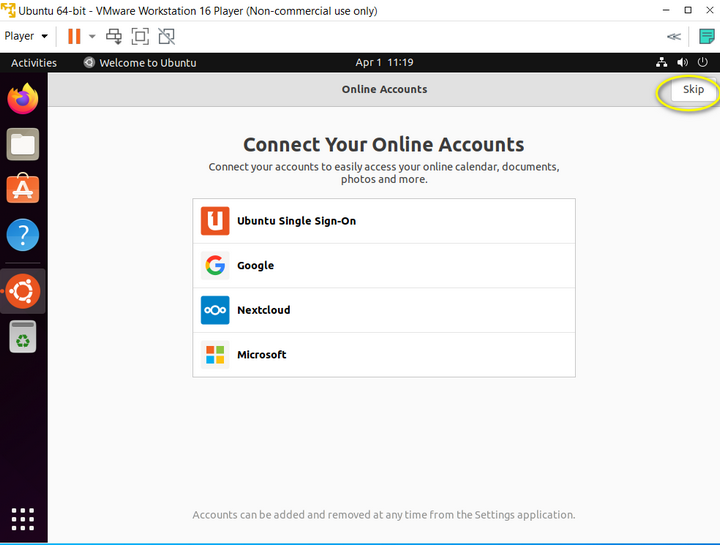
Task: Open the Welcome to Ubuntu app menu
Action: point(140,63)
